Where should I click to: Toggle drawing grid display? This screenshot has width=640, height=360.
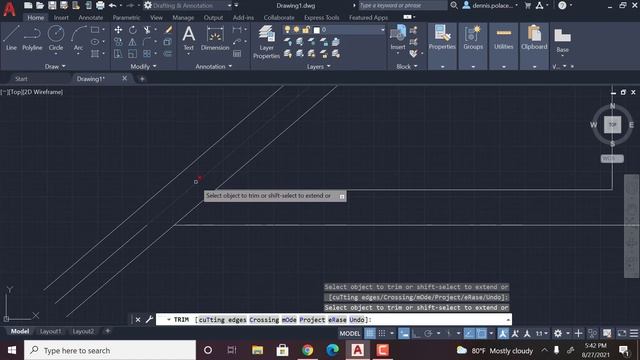(x=370, y=333)
